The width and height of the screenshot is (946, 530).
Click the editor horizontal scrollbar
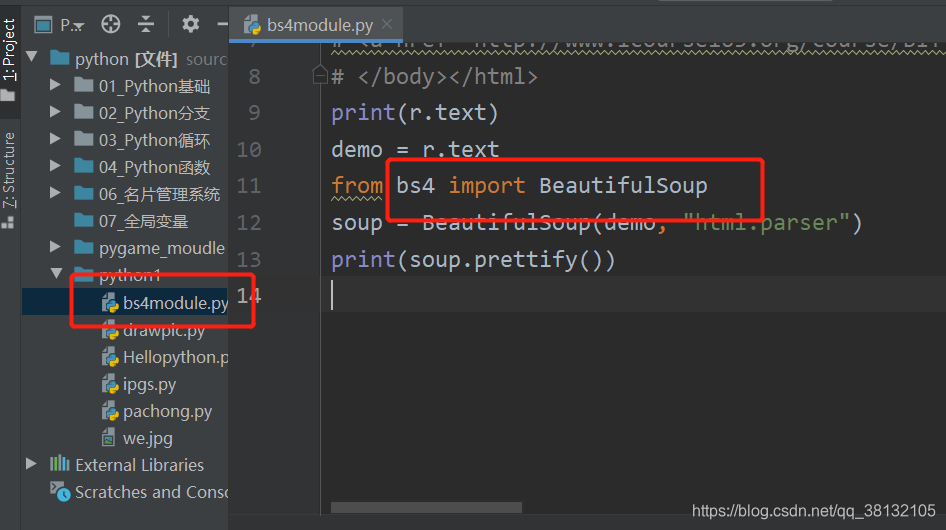pyautogui.click(x=426, y=508)
